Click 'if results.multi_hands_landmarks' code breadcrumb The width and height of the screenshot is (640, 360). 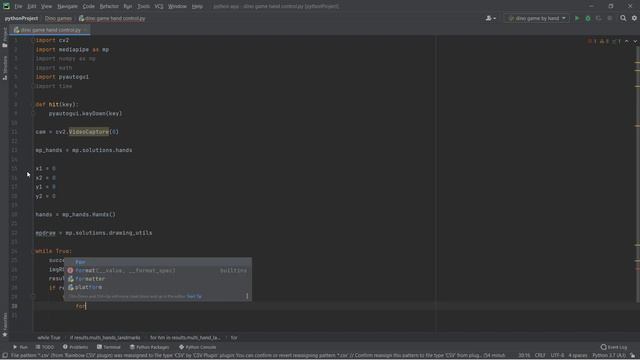(x=105, y=338)
